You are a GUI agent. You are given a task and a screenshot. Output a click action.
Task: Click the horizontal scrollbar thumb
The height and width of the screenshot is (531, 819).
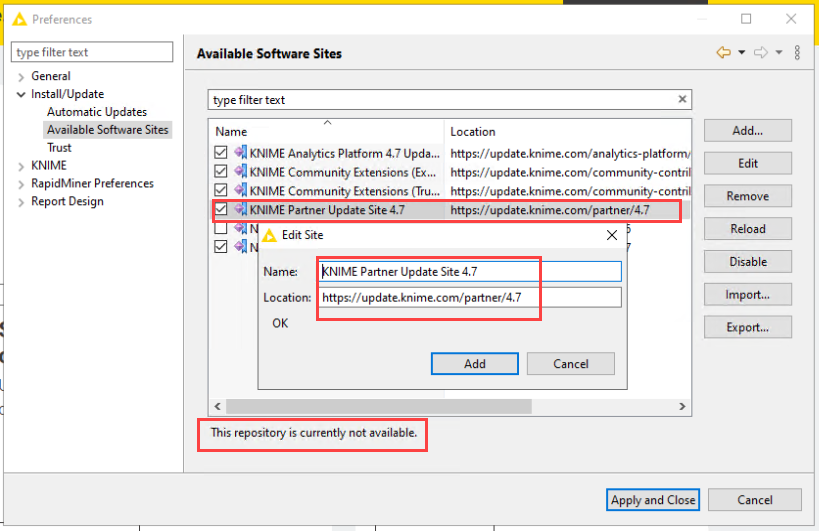[x=379, y=406]
